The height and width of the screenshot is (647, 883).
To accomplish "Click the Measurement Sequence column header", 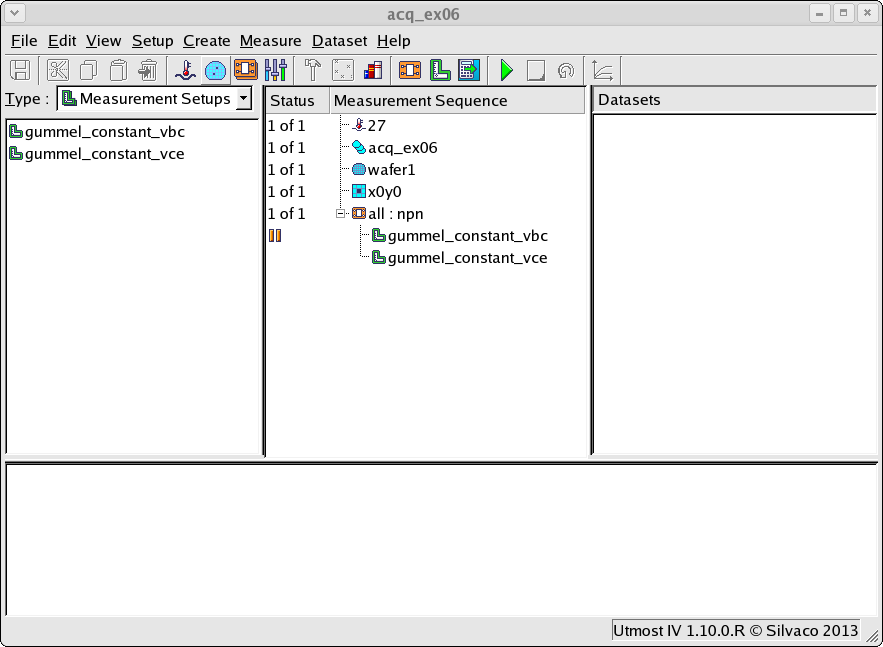I will click(457, 101).
